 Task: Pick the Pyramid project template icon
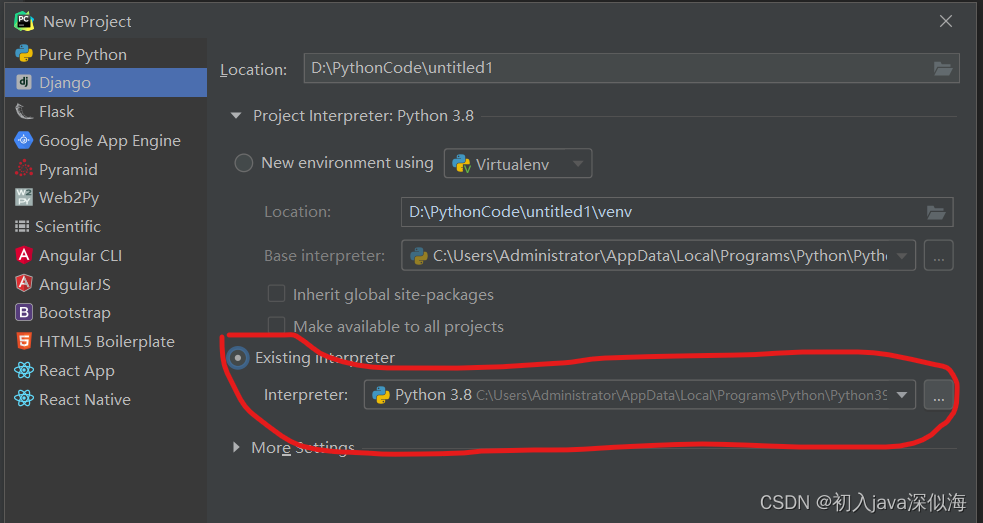tap(24, 169)
